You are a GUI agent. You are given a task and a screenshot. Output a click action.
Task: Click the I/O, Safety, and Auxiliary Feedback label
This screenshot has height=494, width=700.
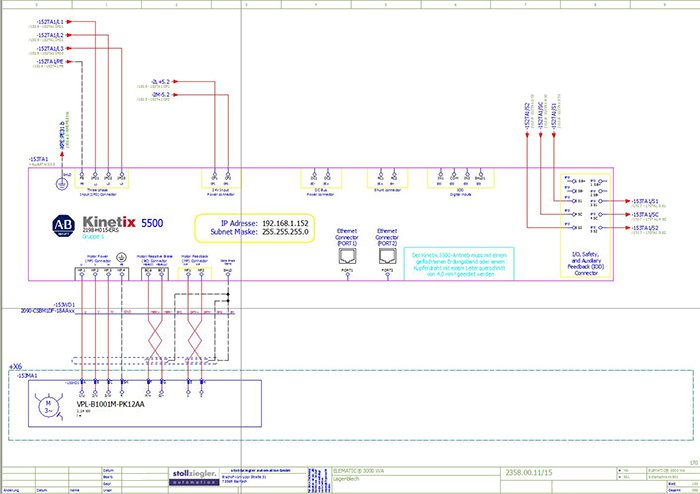coord(586,263)
